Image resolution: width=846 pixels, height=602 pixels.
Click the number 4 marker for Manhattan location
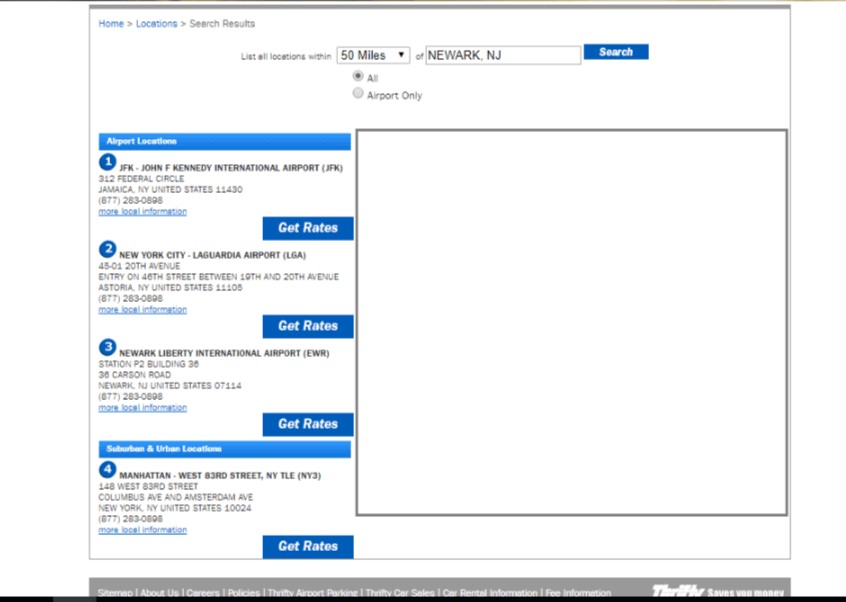[107, 470]
